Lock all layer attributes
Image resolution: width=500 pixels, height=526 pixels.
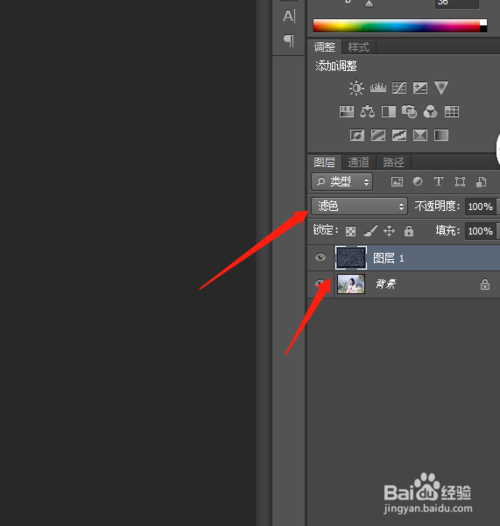[x=409, y=231]
